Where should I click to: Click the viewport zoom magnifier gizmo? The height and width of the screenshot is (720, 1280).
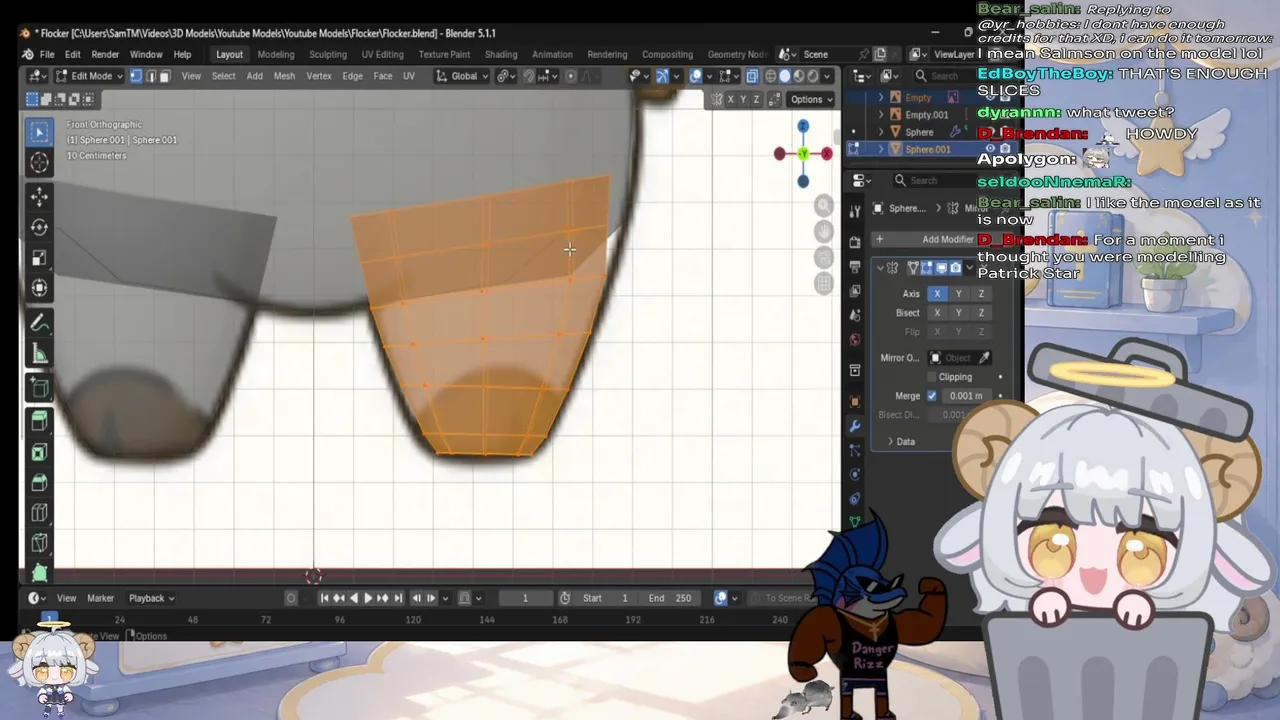tap(824, 205)
